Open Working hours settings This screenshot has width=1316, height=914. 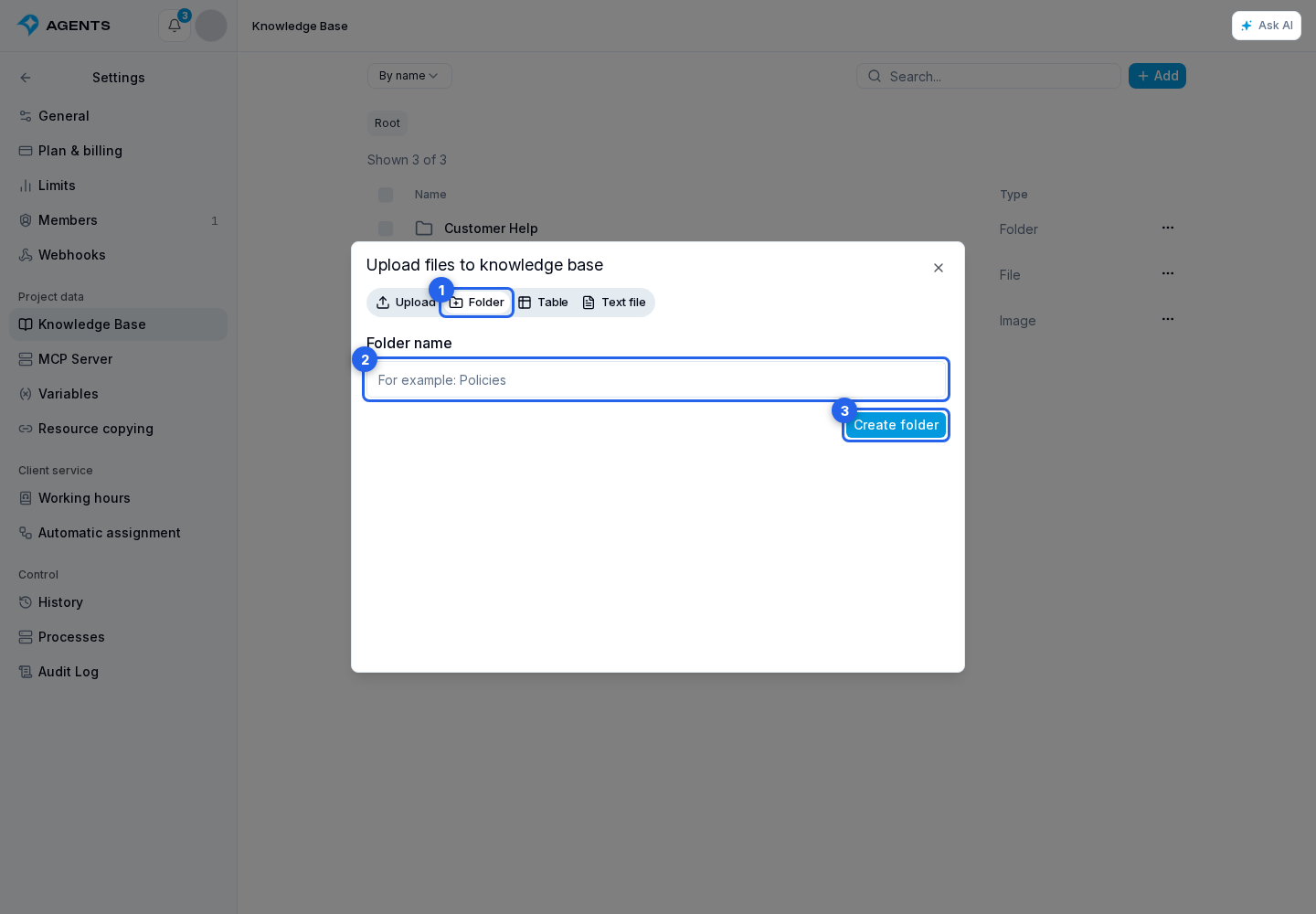[118, 498]
